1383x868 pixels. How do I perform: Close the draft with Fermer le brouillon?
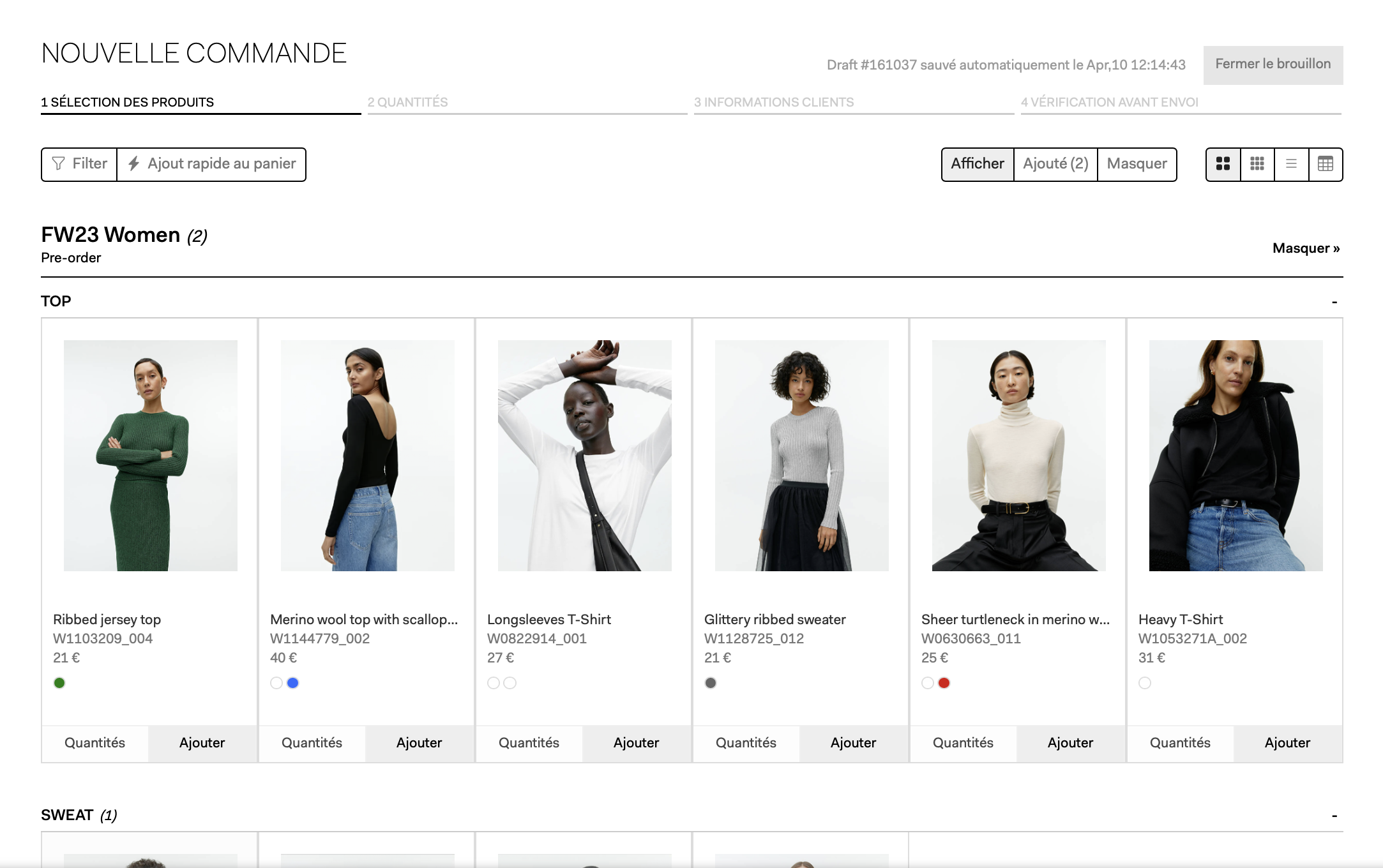(x=1273, y=64)
